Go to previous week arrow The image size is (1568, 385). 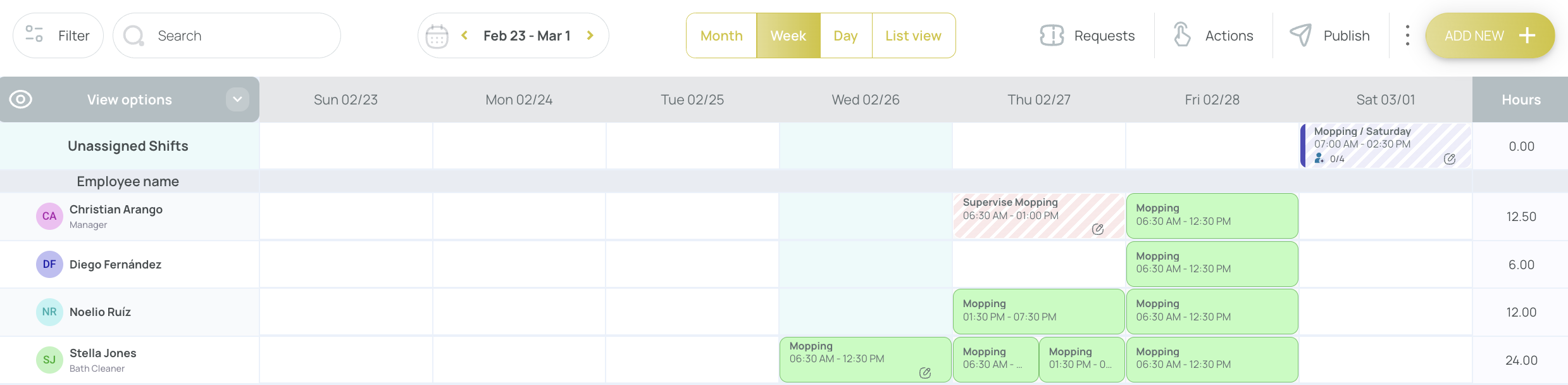pos(464,35)
